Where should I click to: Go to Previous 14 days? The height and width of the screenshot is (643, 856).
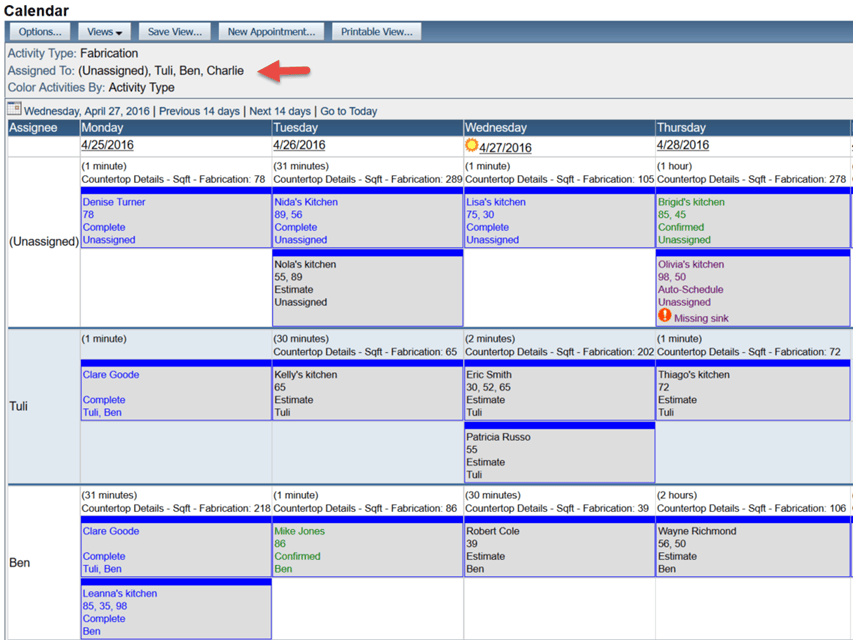point(199,111)
